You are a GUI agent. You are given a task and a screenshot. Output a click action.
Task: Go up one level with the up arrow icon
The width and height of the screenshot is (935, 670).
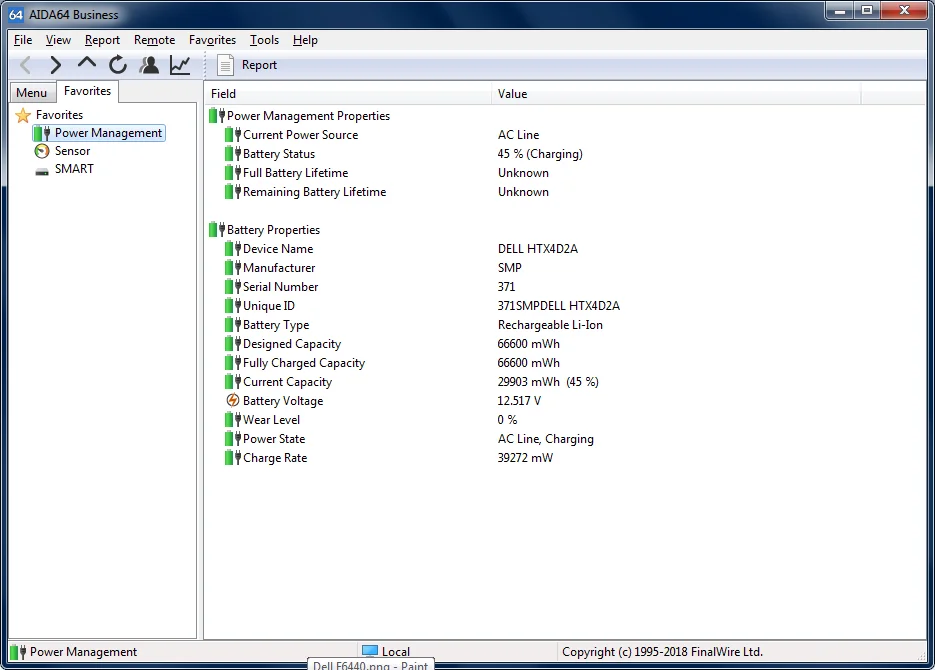[x=87, y=63]
